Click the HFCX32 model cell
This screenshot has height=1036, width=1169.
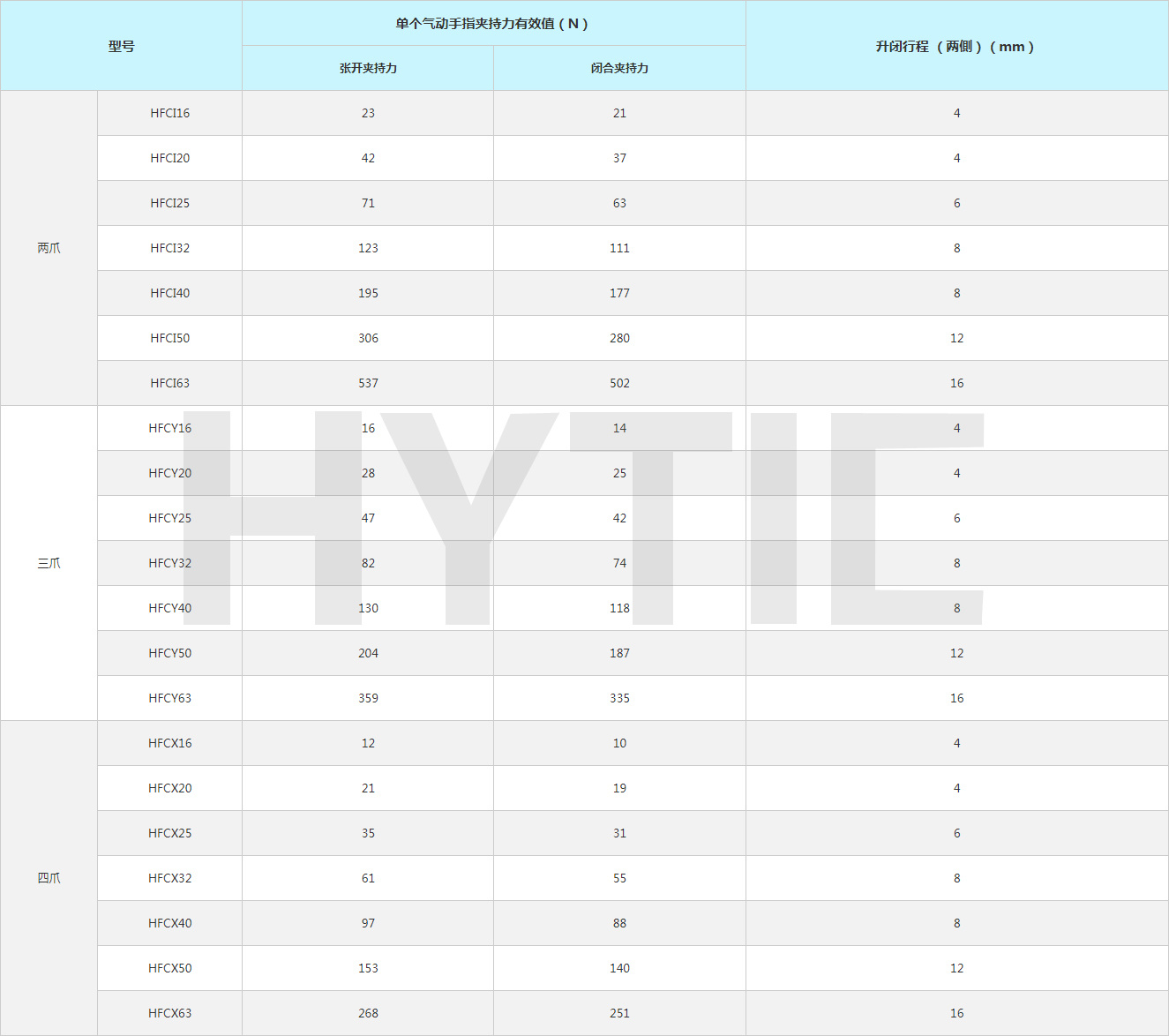pos(169,878)
